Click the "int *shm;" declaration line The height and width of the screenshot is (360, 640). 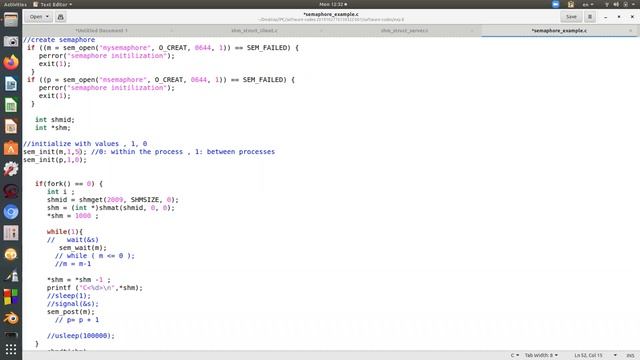53,128
